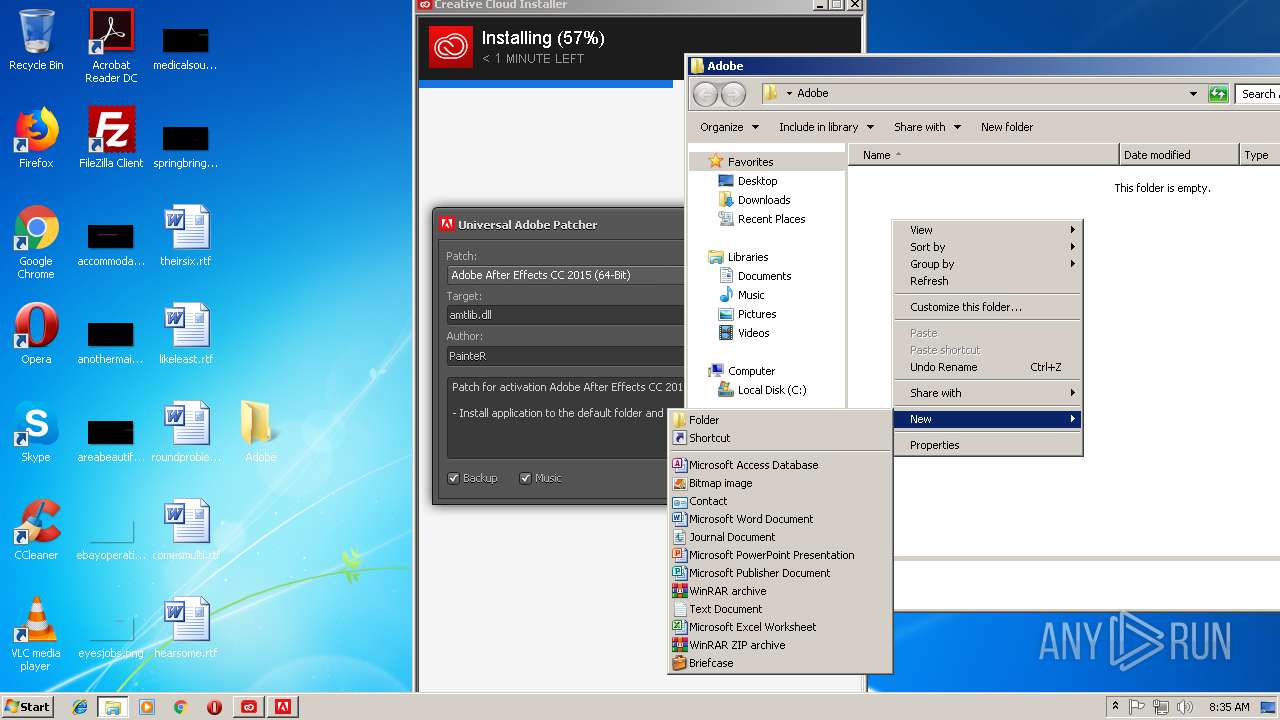The height and width of the screenshot is (720, 1280).
Task: Click the Explorer forward arrow button
Action: click(x=734, y=94)
